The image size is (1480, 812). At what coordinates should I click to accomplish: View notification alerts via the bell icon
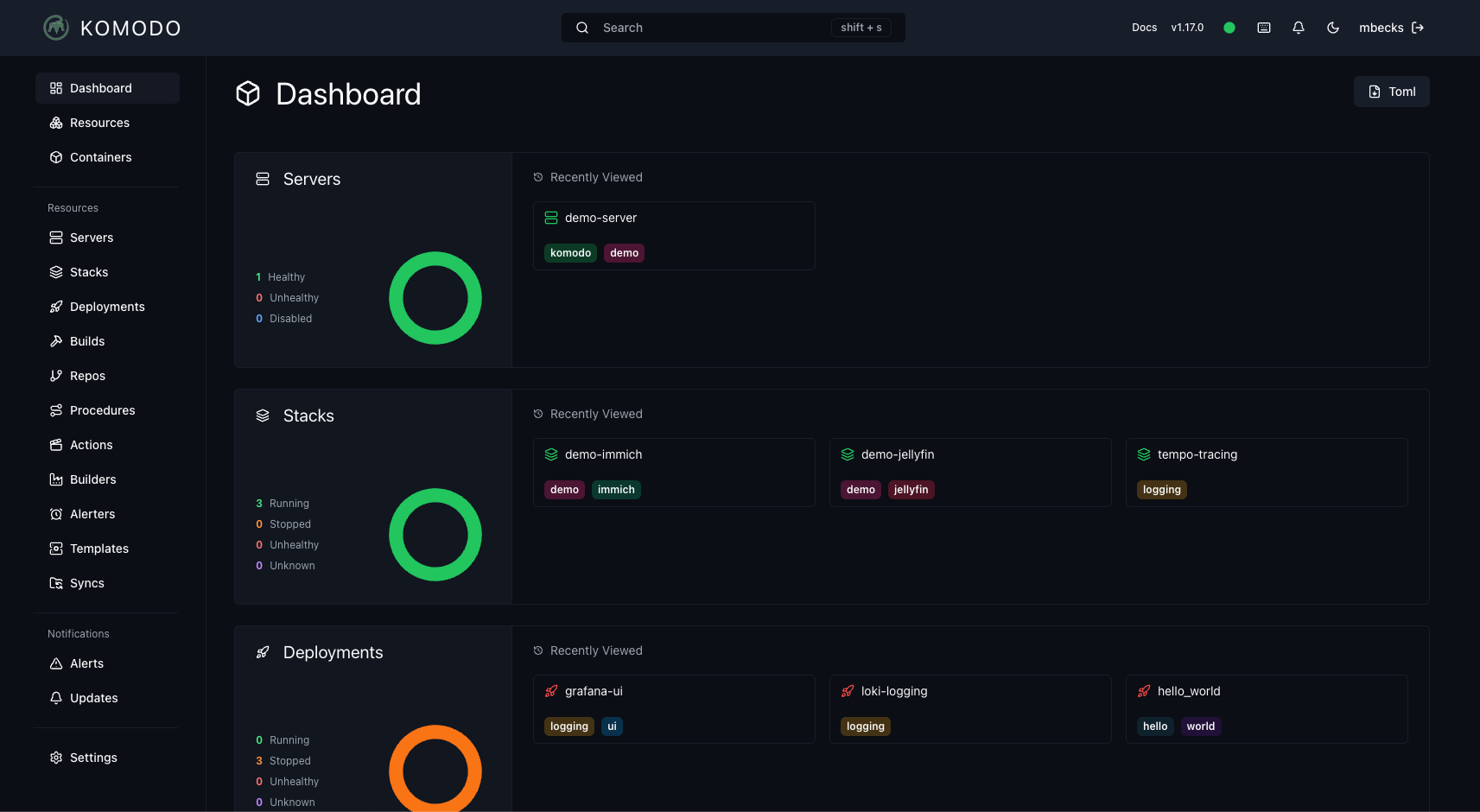click(x=1299, y=27)
